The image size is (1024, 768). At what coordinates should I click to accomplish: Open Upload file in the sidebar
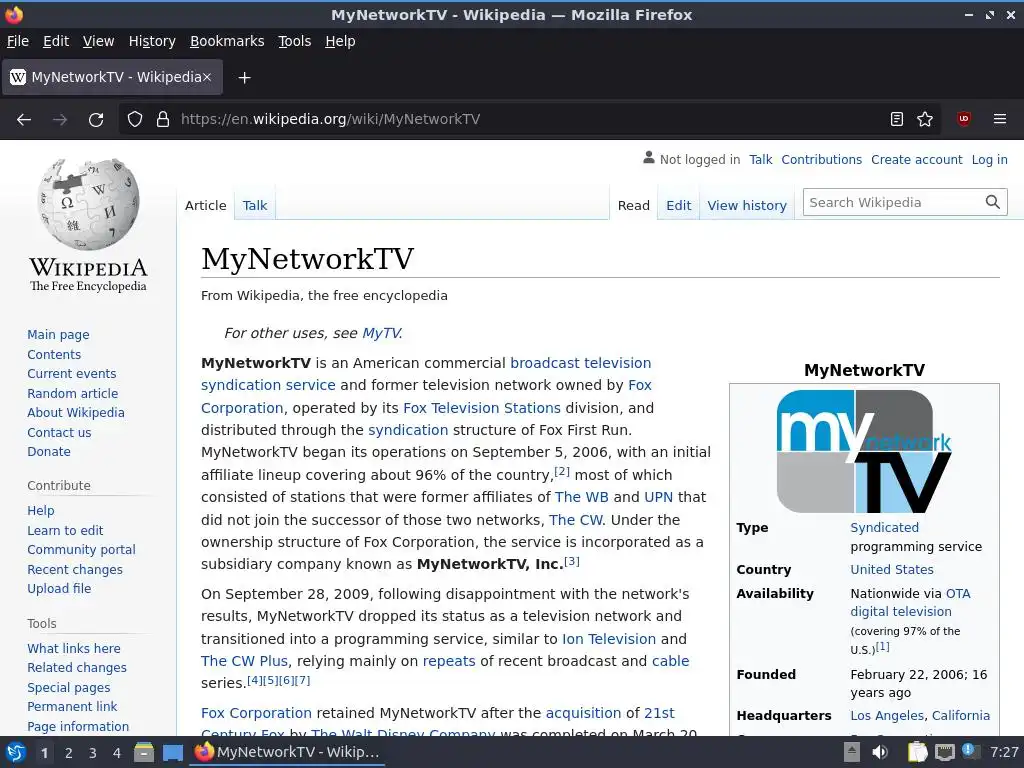click(x=59, y=588)
